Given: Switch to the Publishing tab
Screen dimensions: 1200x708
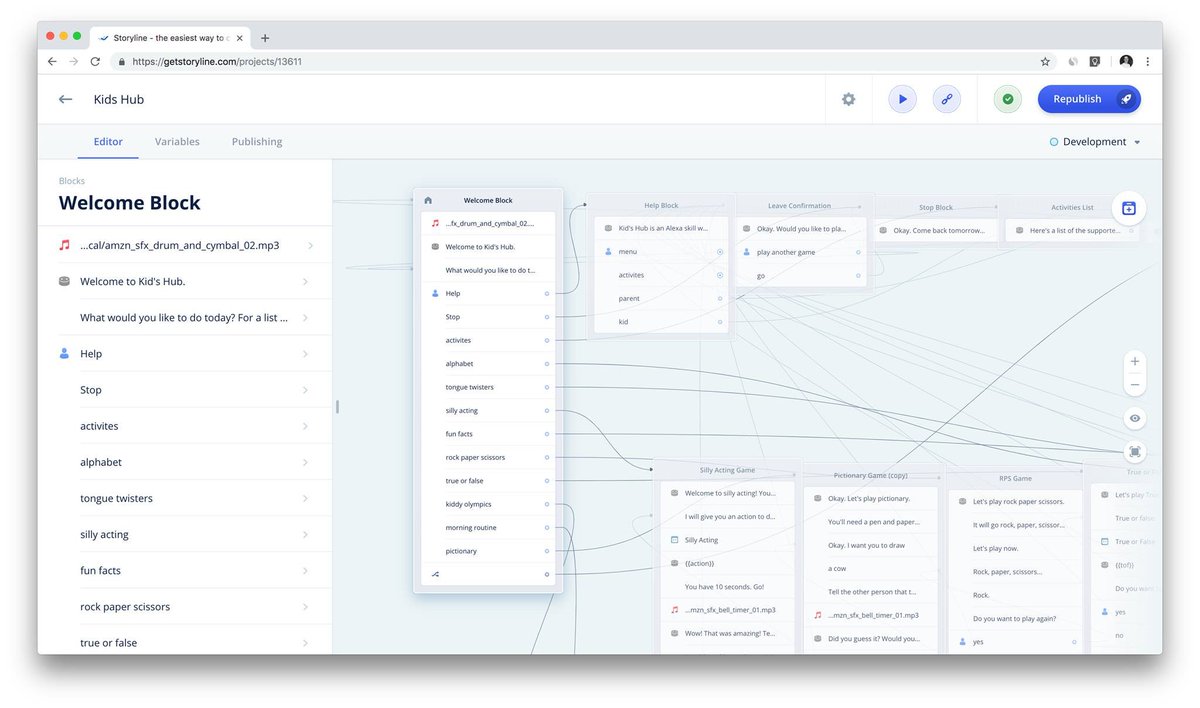Looking at the screenshot, I should coord(256,141).
